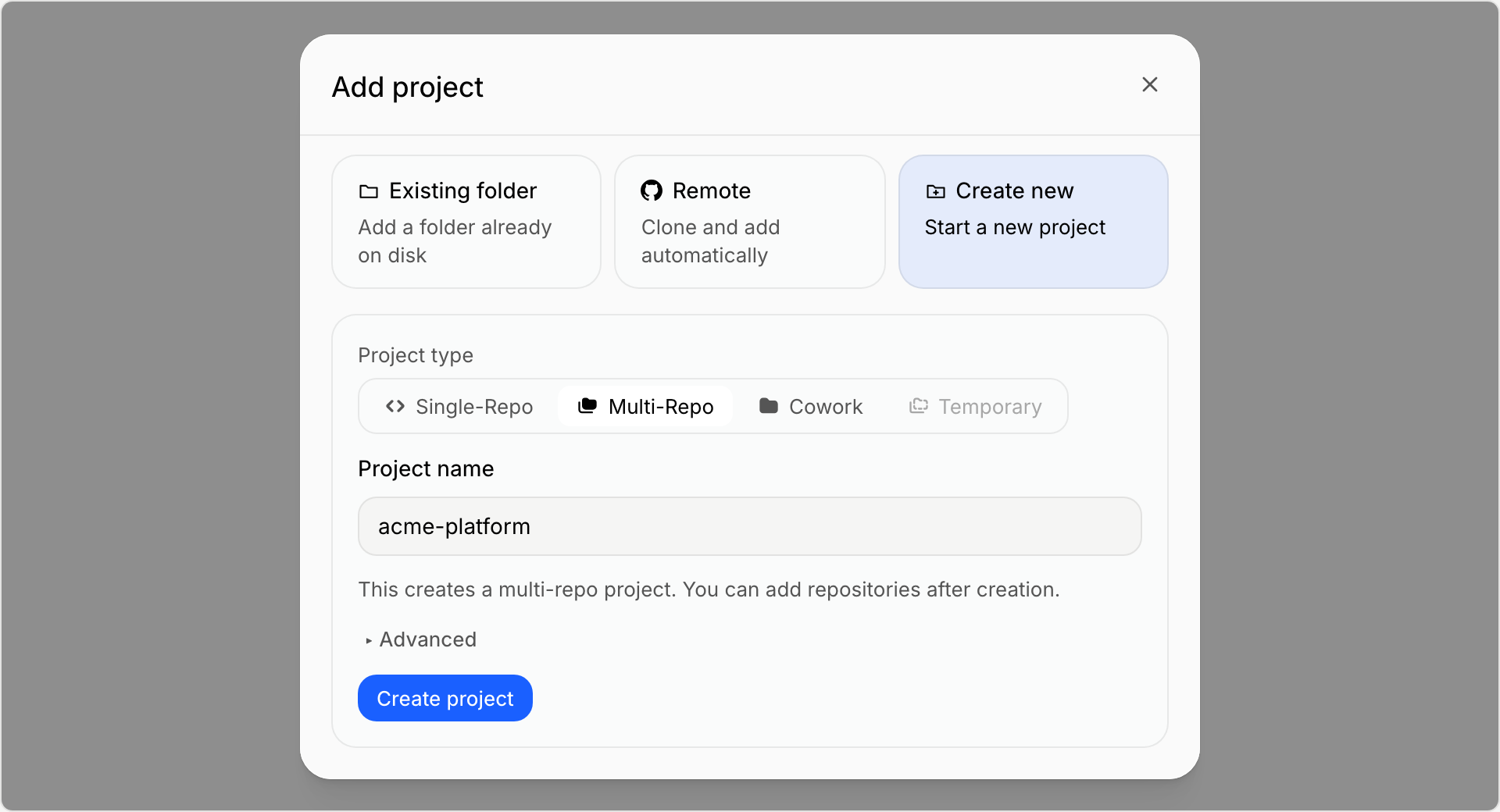Click the code brackets icon for Single-Repo
Screen dimensions: 1500x812
(395, 406)
